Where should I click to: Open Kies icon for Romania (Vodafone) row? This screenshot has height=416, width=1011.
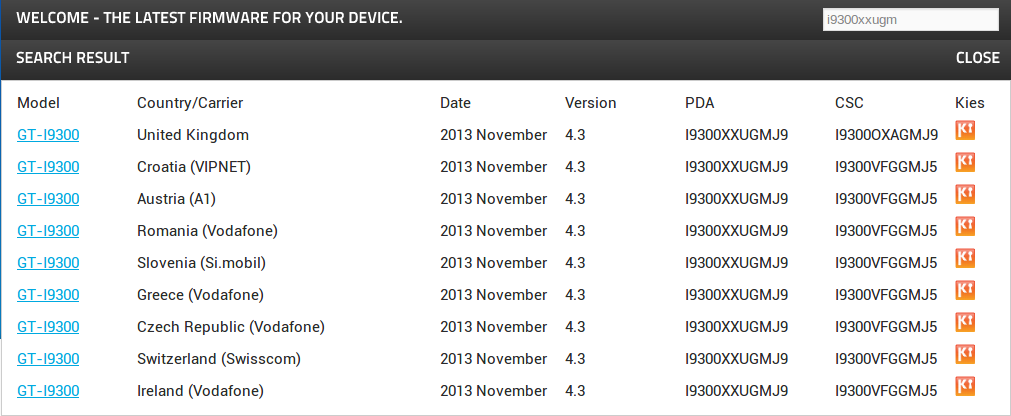click(x=965, y=226)
